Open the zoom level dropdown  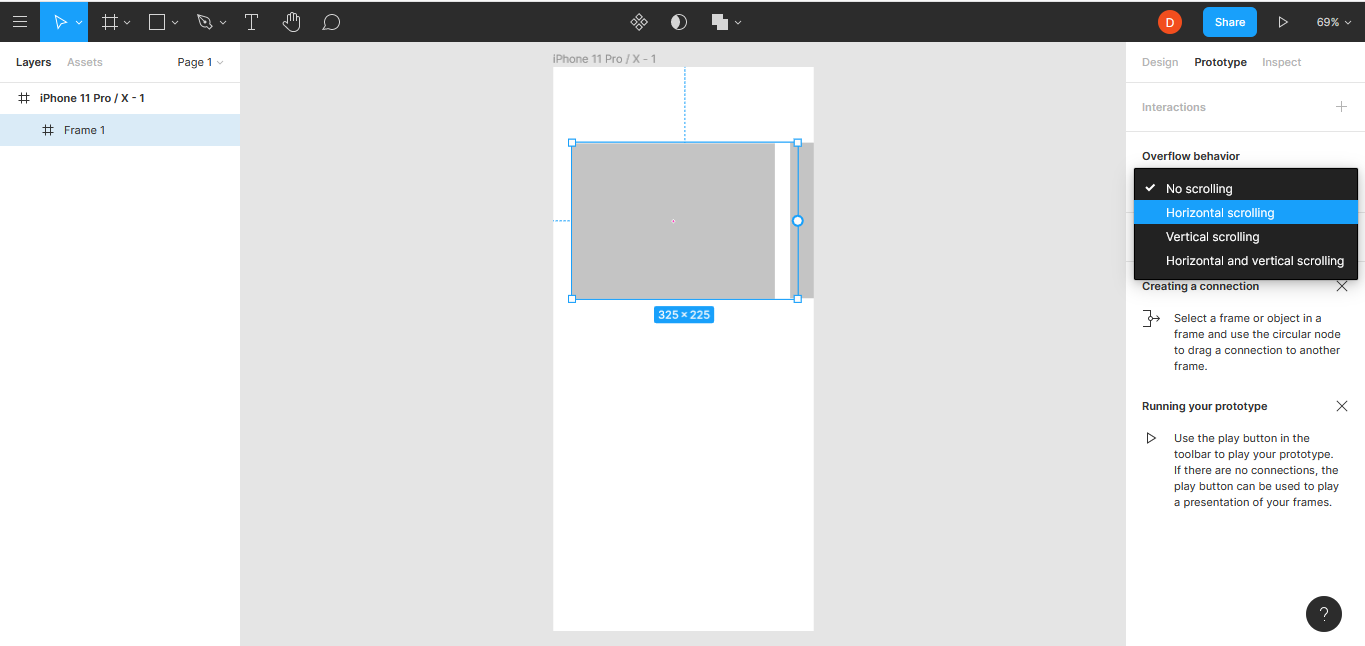pos(1334,21)
